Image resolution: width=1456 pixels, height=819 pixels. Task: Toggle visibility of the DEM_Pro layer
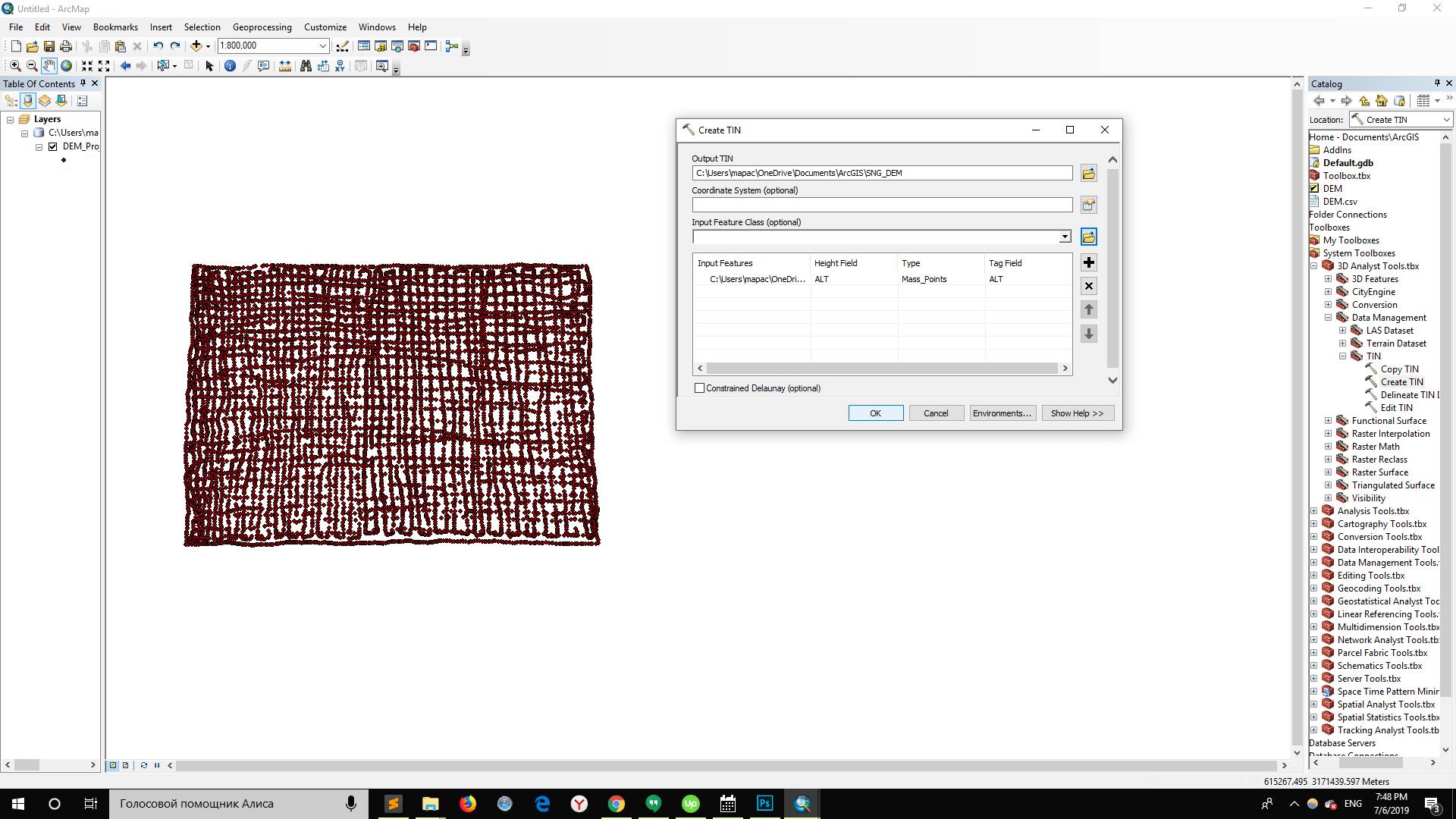(52, 146)
